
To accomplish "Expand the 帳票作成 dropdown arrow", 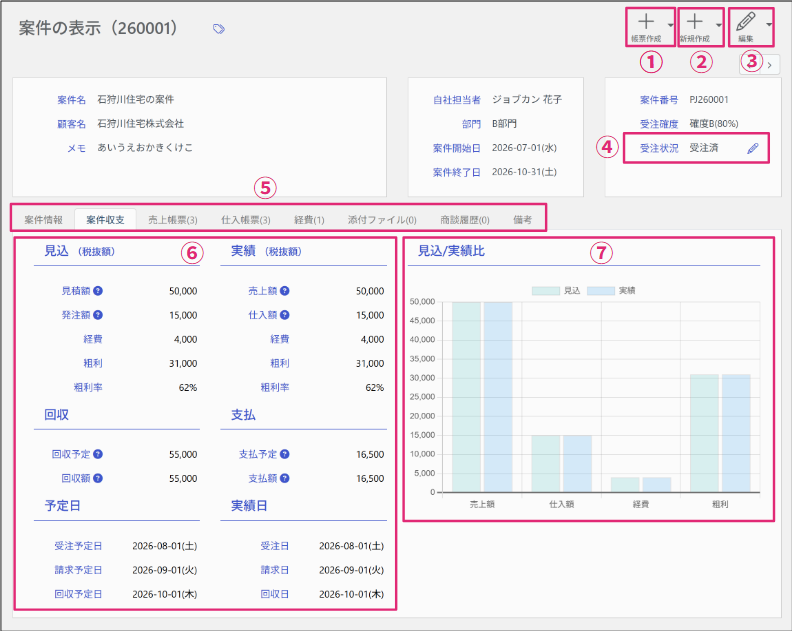I will 670,25.
